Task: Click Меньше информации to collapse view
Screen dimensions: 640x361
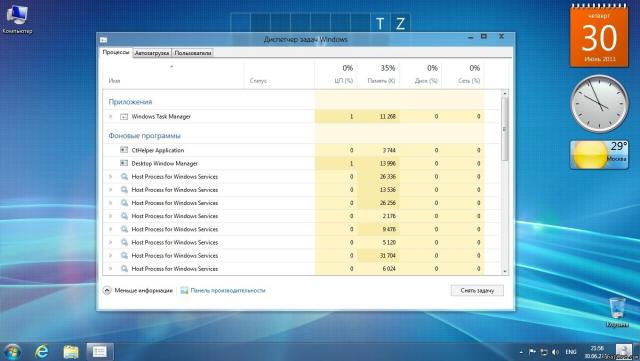Action: click(x=143, y=290)
